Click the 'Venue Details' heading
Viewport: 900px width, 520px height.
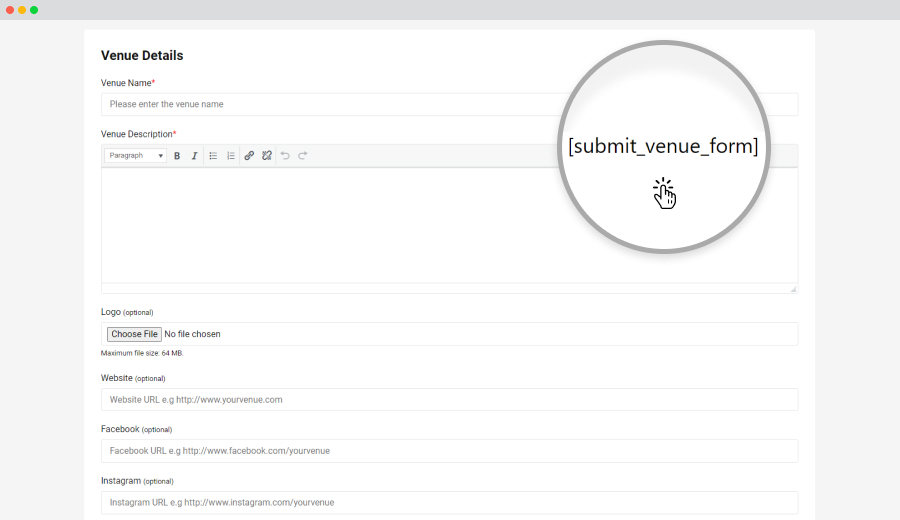[142, 56]
